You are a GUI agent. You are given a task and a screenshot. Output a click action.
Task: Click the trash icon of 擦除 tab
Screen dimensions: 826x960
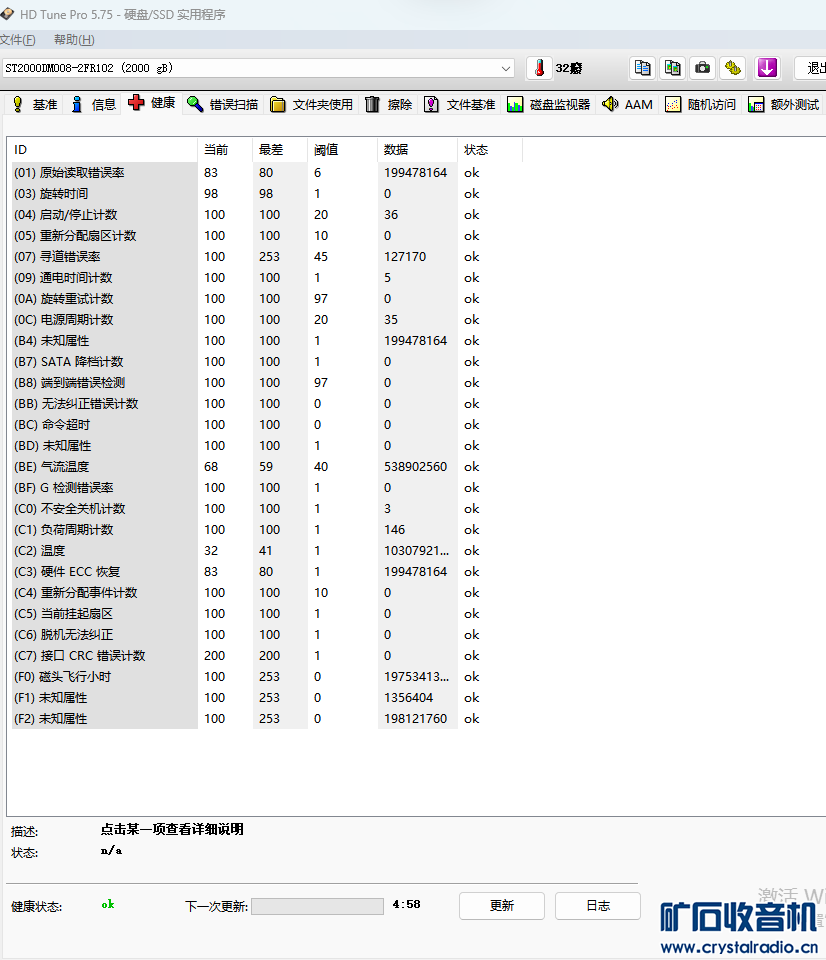coord(372,105)
